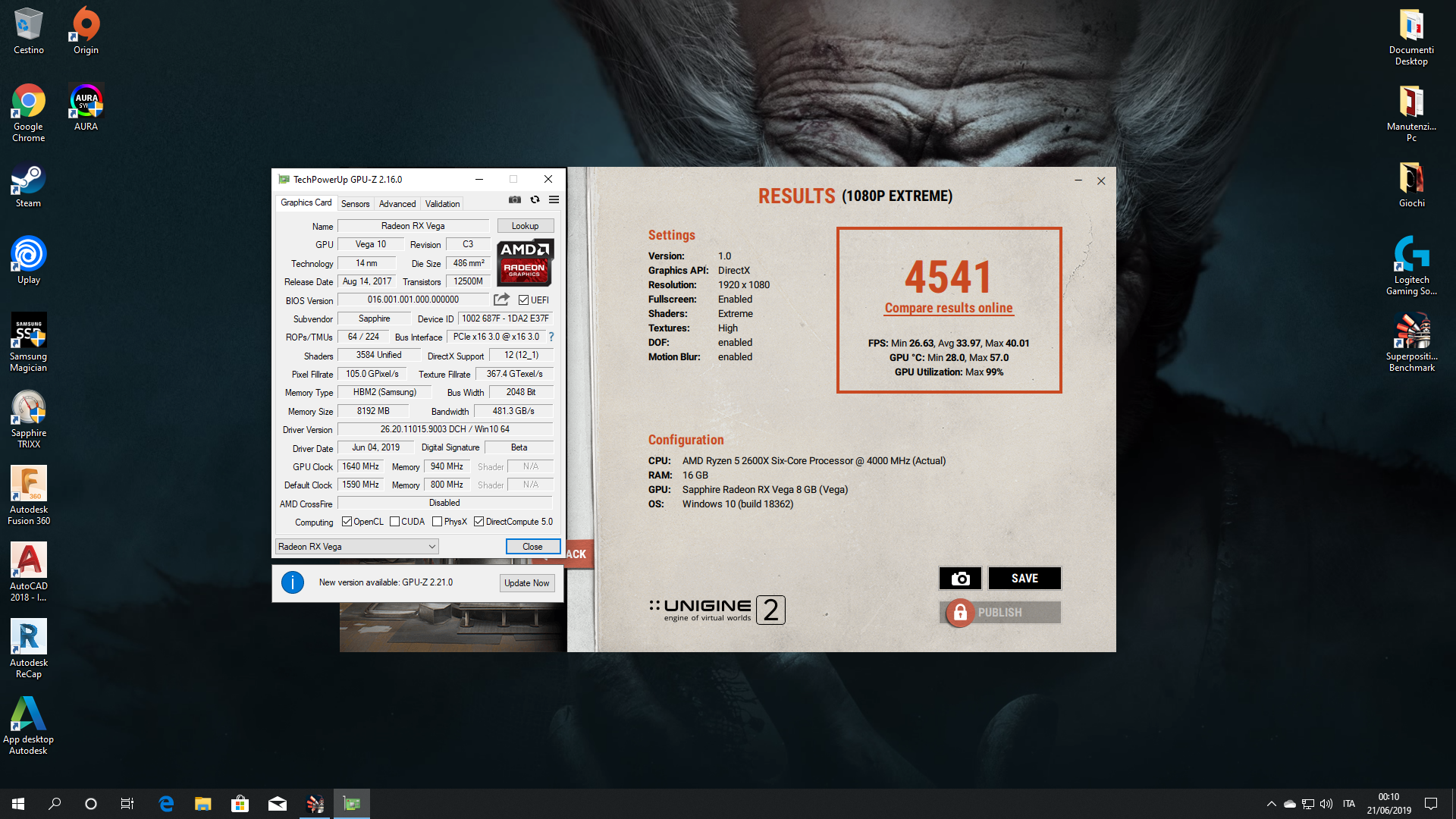1456x819 pixels.
Task: Open Microsoft Edge from taskbar
Action: [166, 804]
